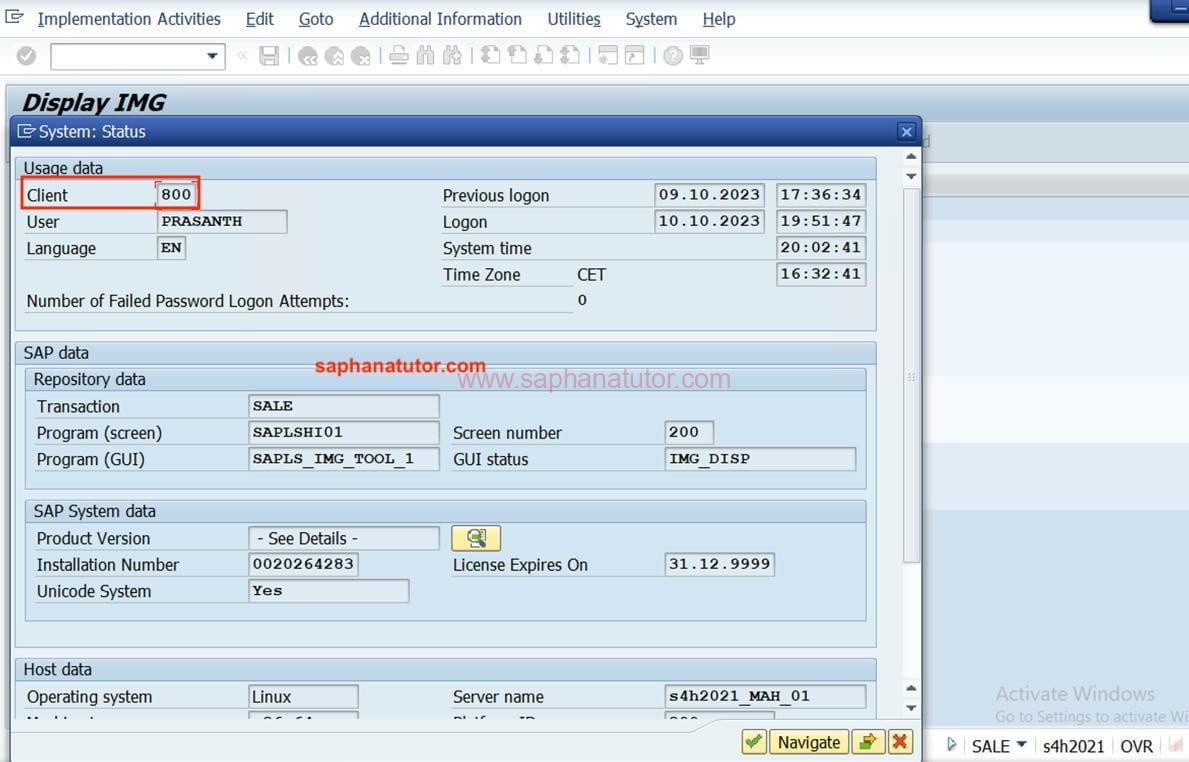
Task: Open the command field dropdown arrow
Action: pos(212,55)
